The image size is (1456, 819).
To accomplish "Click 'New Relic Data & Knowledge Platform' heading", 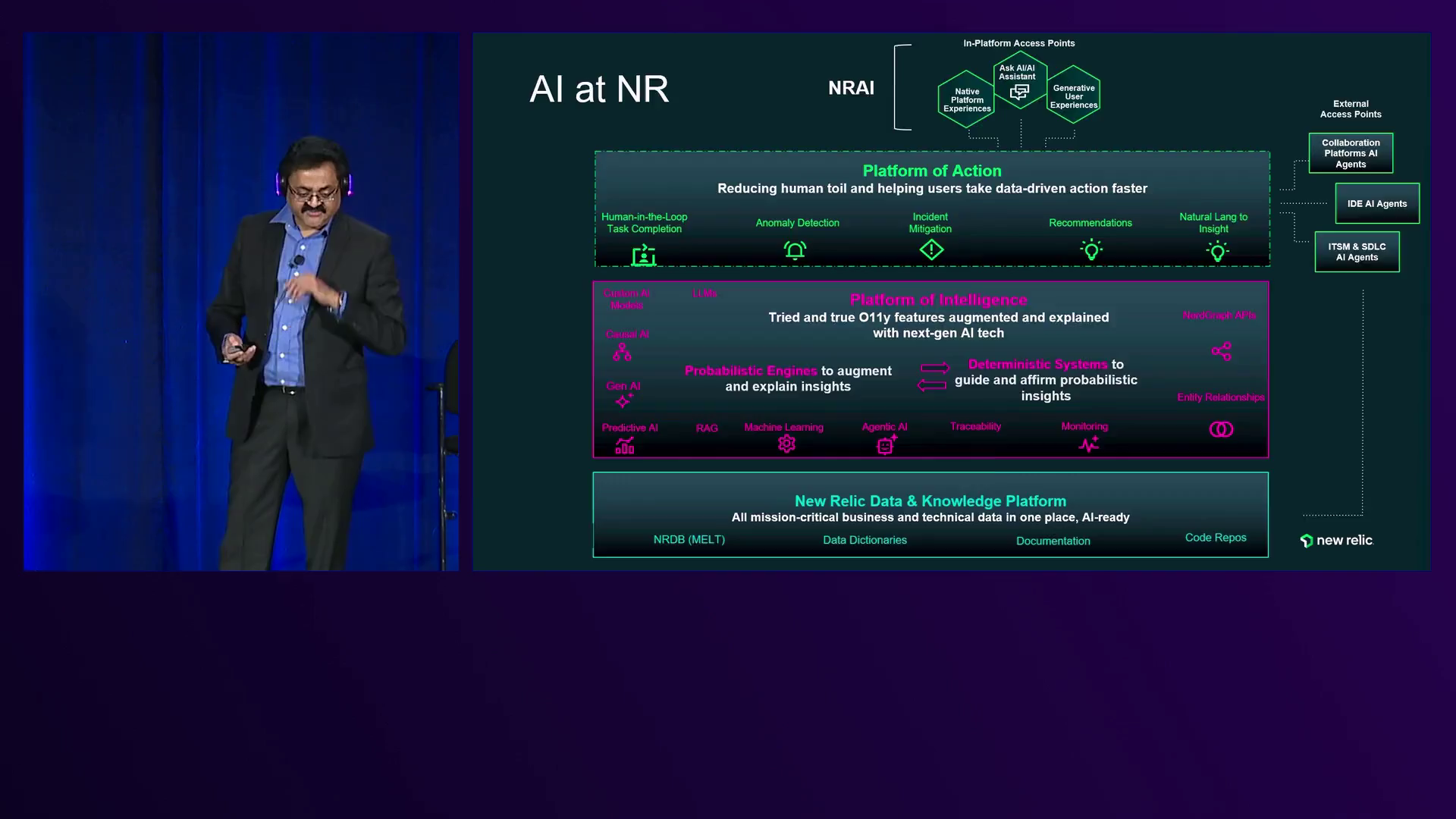I will (x=930, y=500).
